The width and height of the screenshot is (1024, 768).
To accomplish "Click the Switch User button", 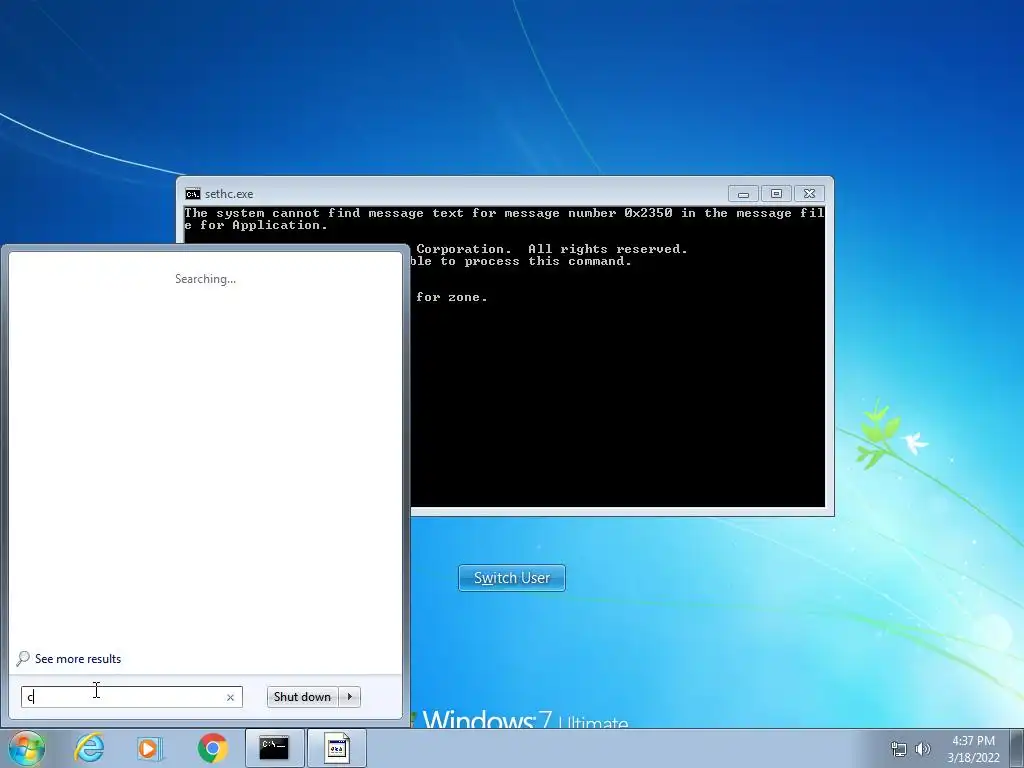I will pos(511,578).
